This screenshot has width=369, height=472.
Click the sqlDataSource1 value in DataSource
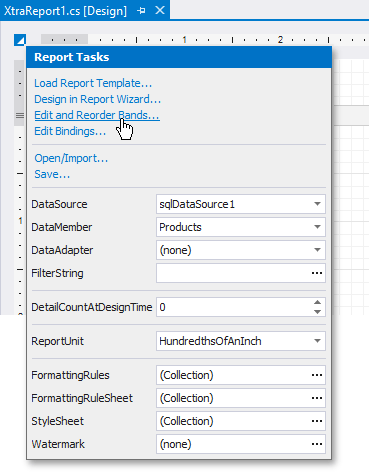pos(197,204)
